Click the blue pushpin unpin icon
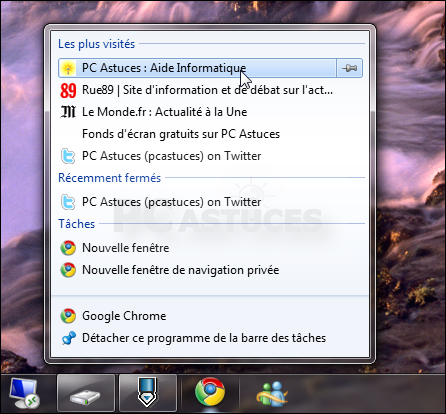The image size is (446, 414). (69, 338)
